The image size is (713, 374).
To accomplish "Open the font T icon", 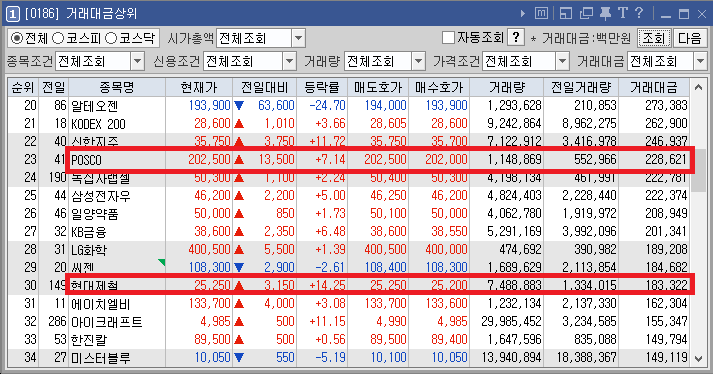I will click(x=623, y=13).
